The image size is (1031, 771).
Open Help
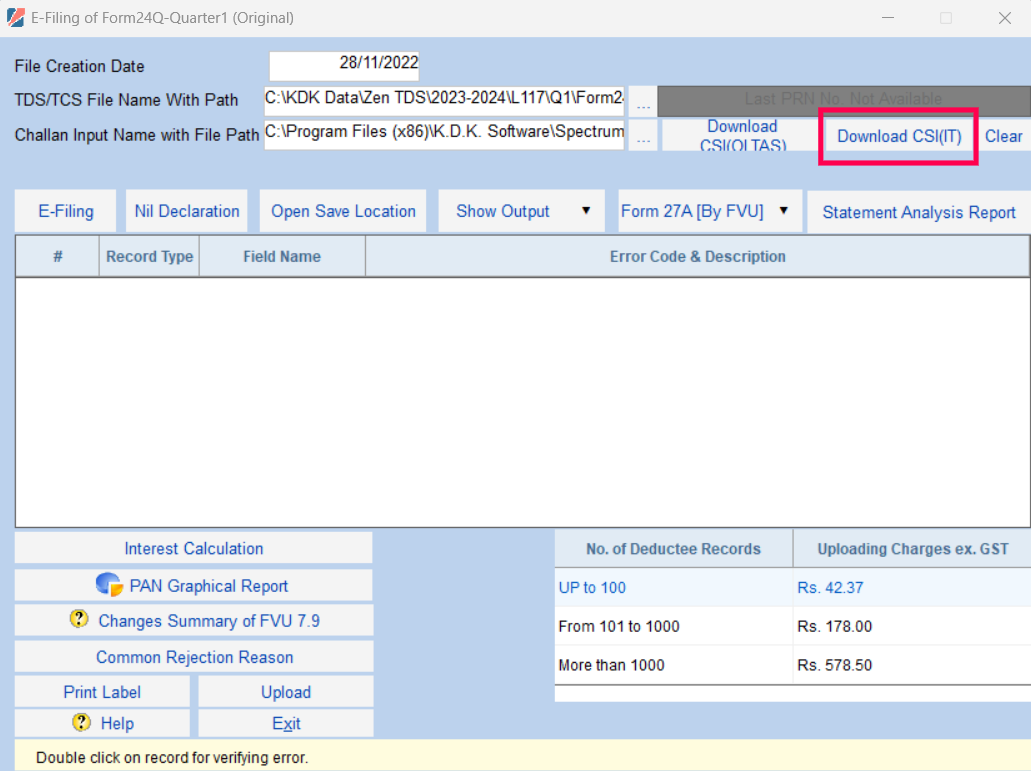[102, 723]
